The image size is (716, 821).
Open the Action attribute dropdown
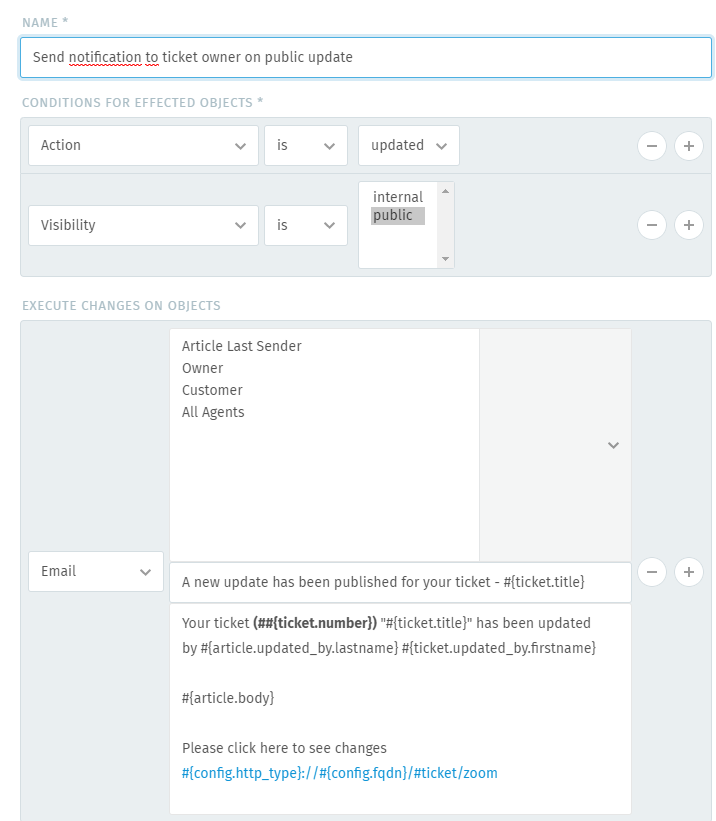(x=143, y=145)
